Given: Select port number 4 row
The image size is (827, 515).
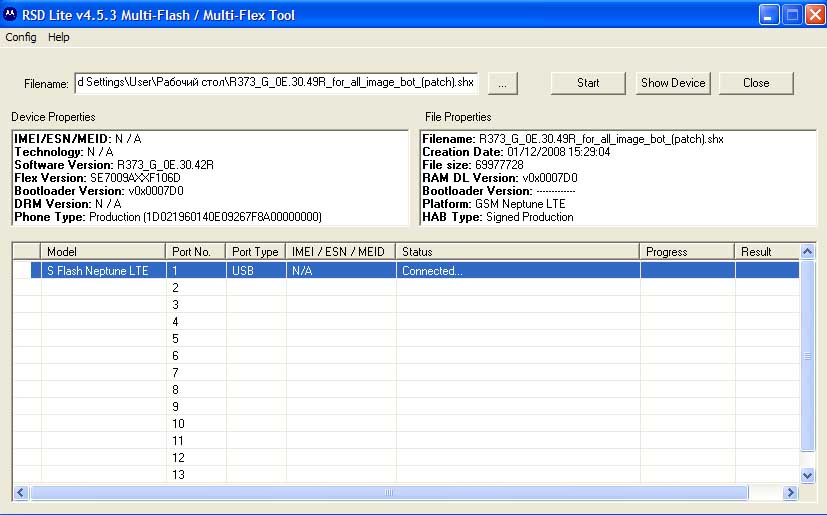Looking at the screenshot, I should coord(406,321).
